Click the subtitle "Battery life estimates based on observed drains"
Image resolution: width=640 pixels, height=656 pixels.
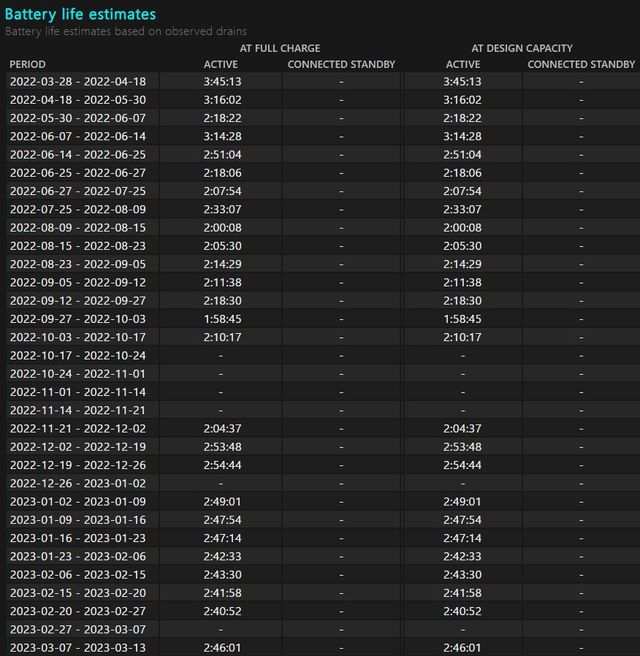tap(126, 31)
